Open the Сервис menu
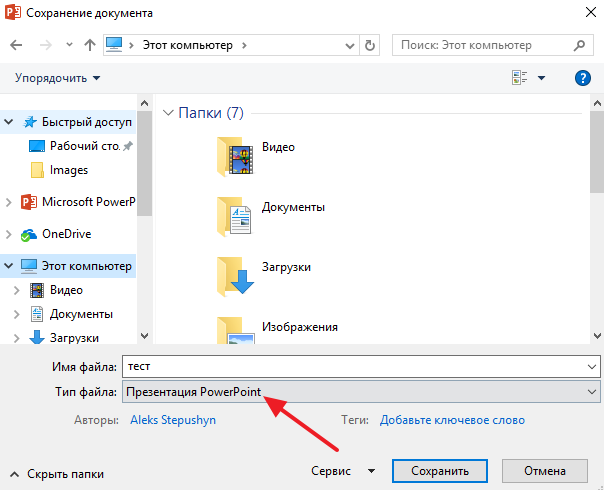This screenshot has height=490, width=604. point(342,470)
